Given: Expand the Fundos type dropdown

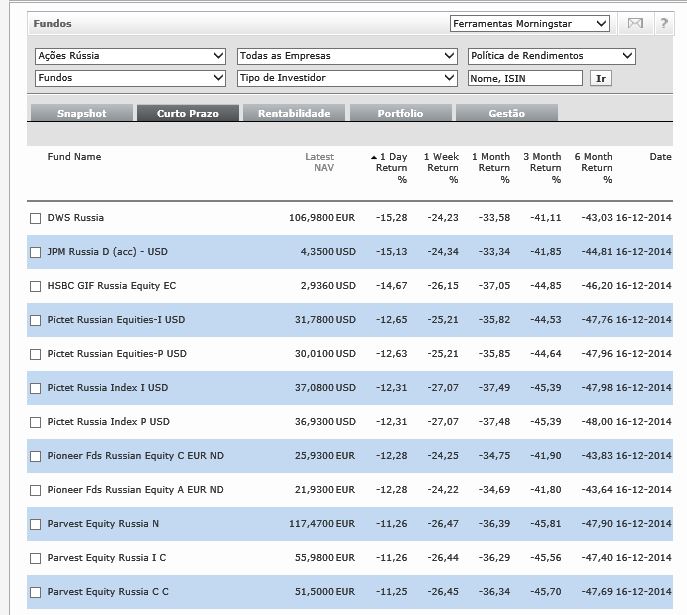Looking at the screenshot, I should [x=130, y=78].
